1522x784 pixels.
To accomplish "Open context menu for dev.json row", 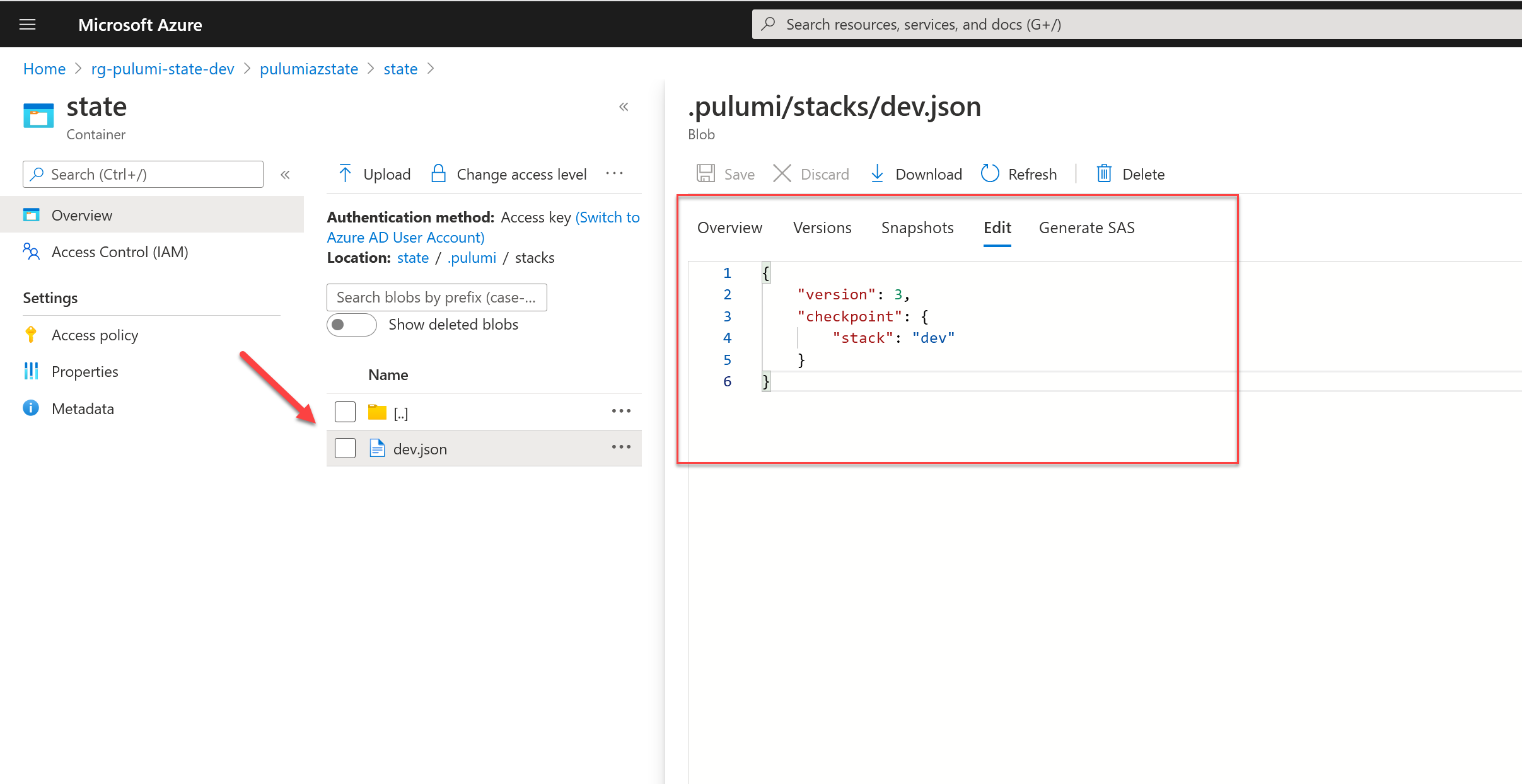I will (621, 447).
